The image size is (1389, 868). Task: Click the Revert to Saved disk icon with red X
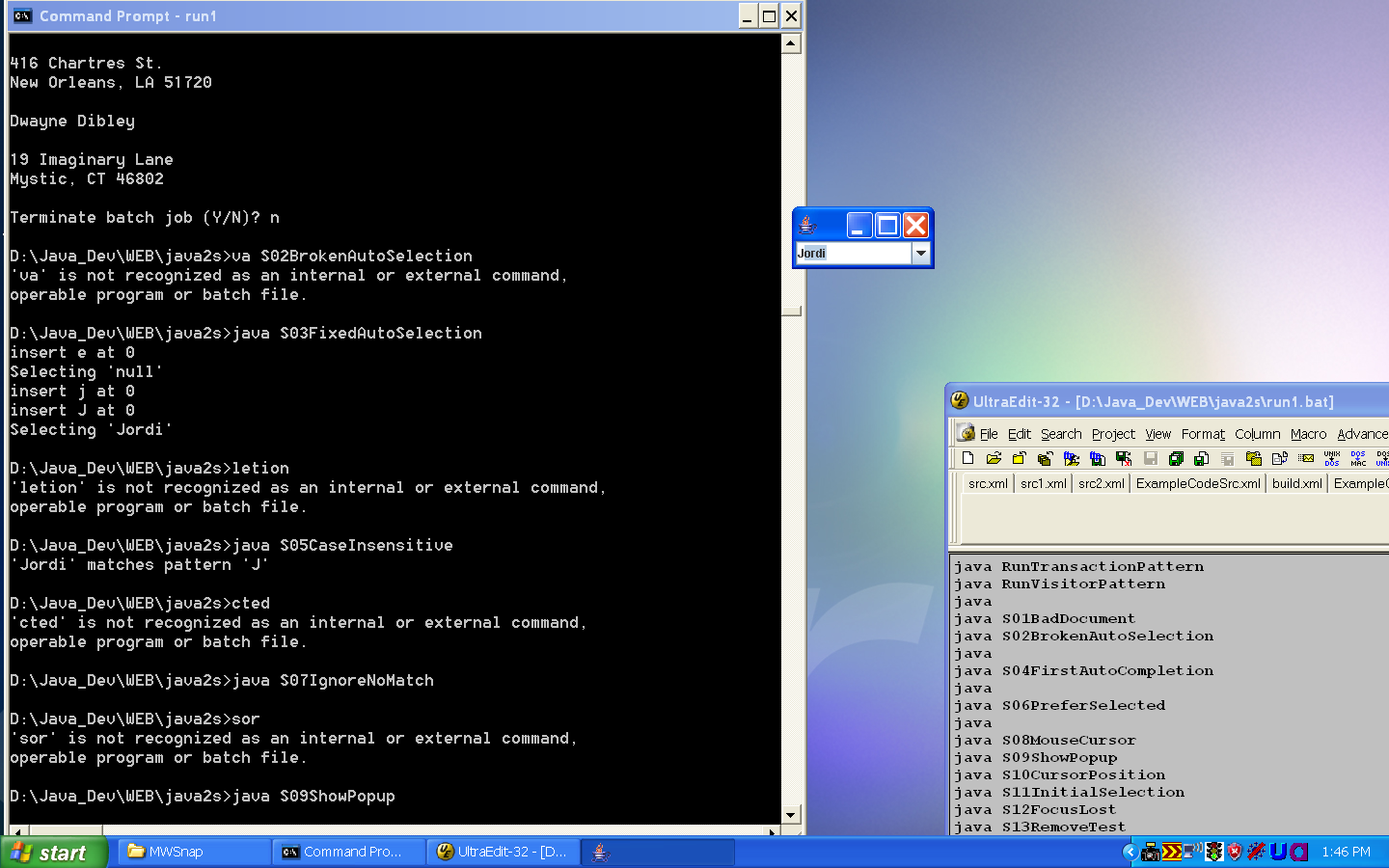tap(1123, 458)
